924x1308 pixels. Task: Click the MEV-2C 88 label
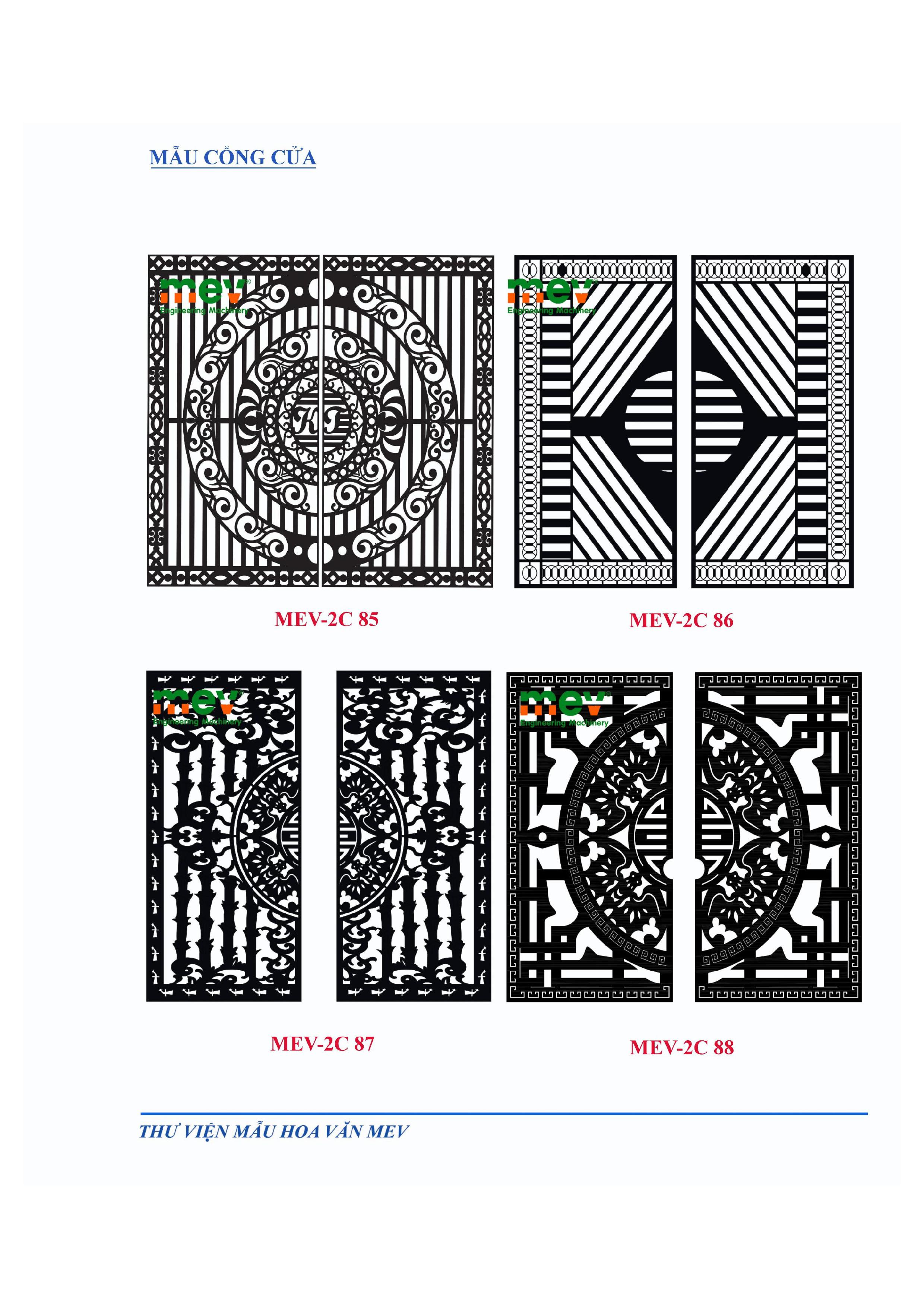tap(682, 1047)
